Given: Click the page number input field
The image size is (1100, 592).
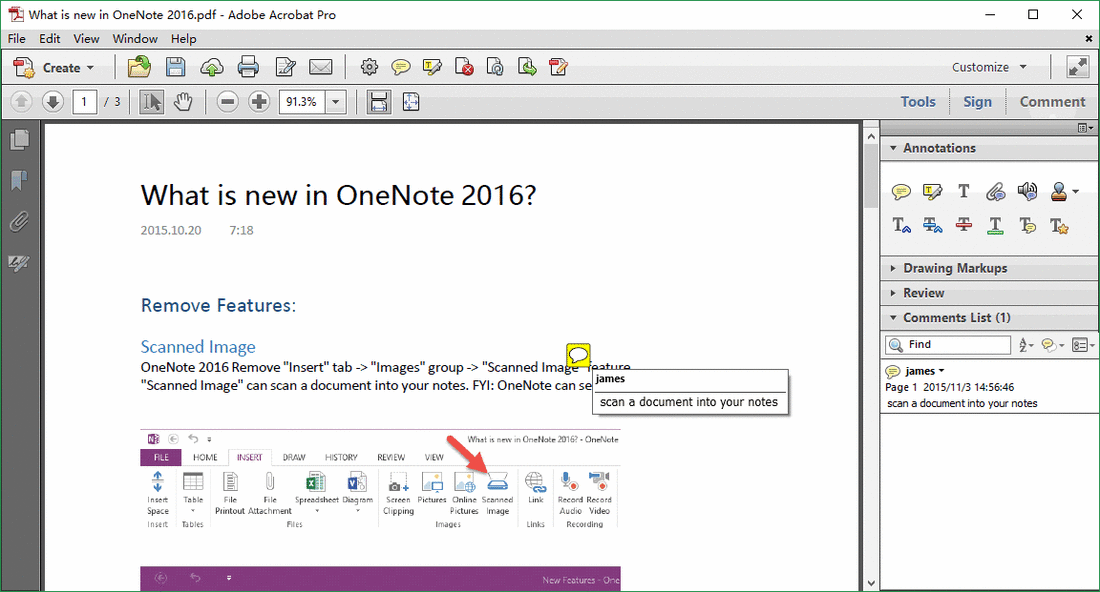Looking at the screenshot, I should tap(85, 102).
